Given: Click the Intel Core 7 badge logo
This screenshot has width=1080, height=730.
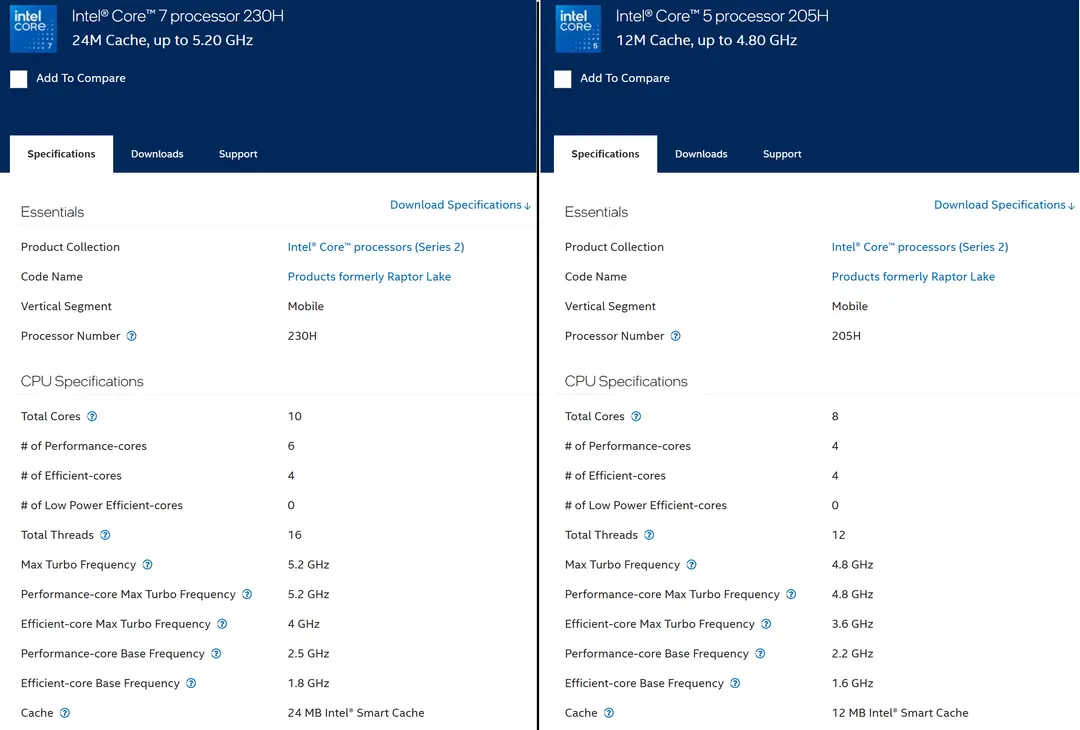Looking at the screenshot, I should pyautogui.click(x=33, y=29).
